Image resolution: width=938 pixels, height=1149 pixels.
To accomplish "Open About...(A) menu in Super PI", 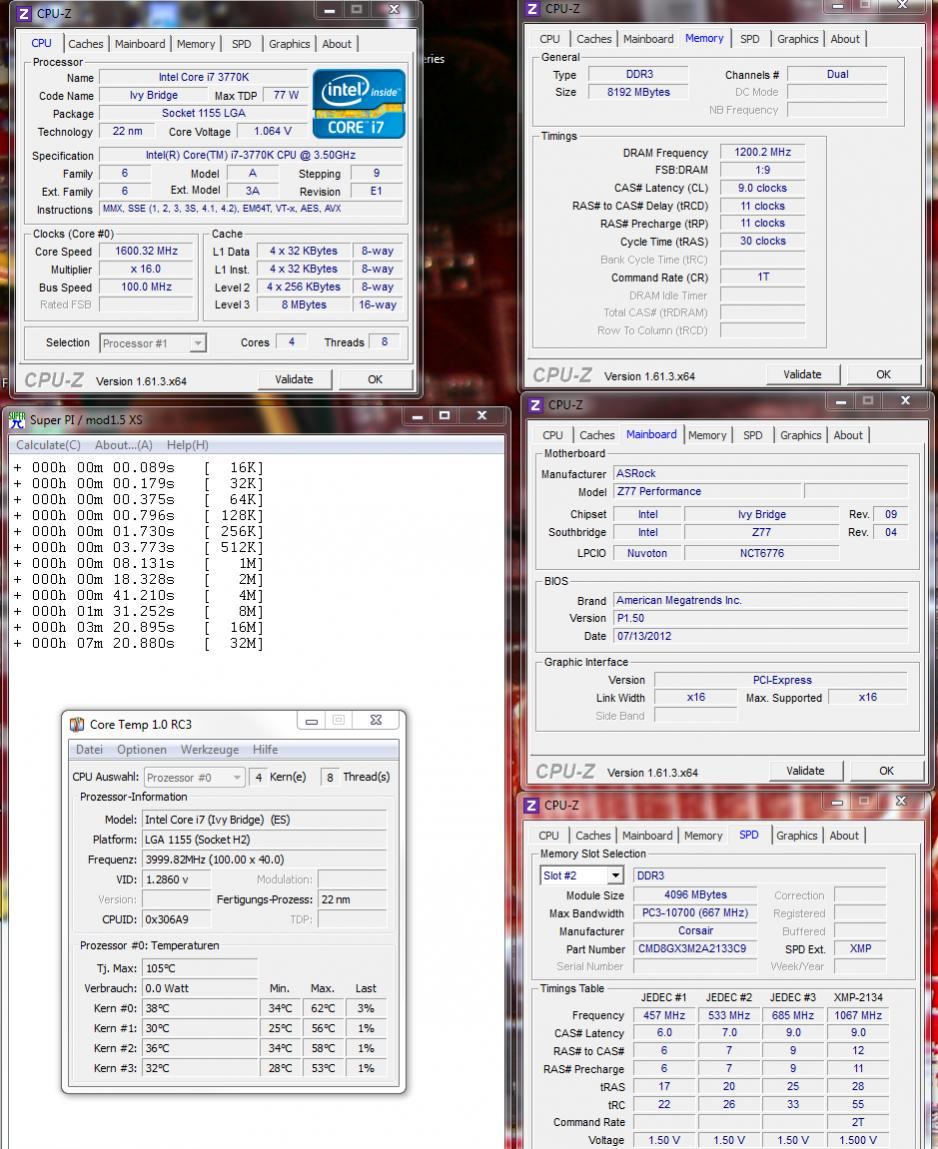I will [124, 445].
